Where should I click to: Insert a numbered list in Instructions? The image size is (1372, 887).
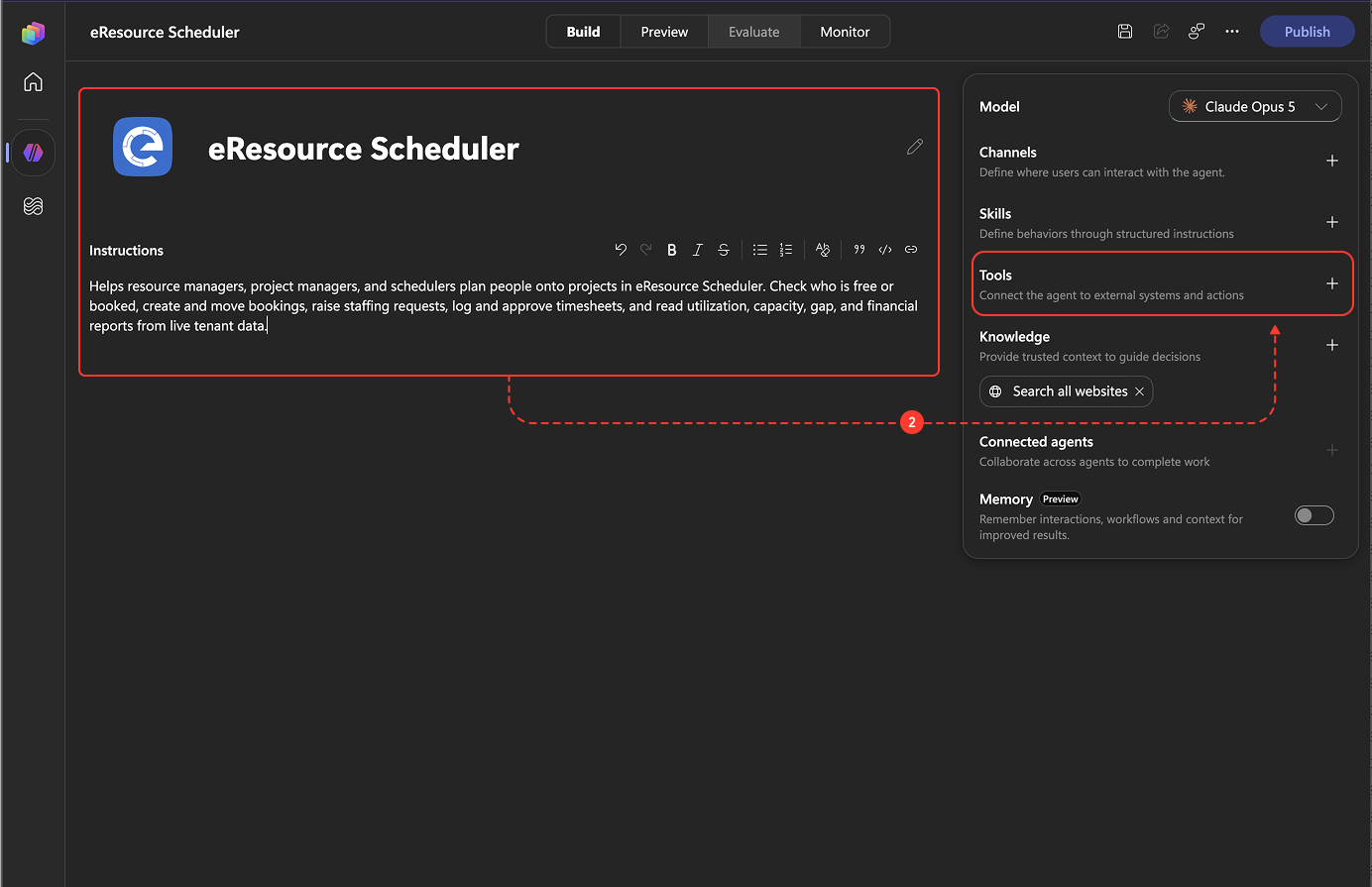click(786, 250)
